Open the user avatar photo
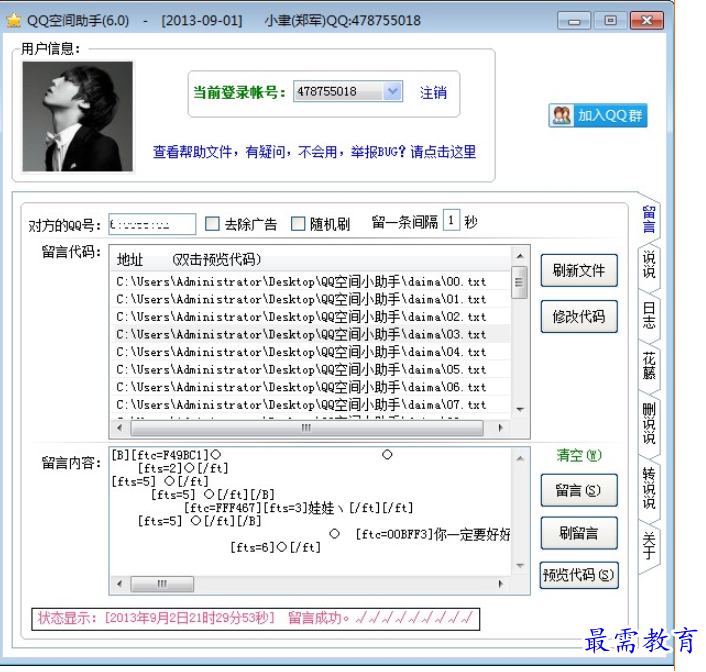The height and width of the screenshot is (672, 706). click(78, 116)
